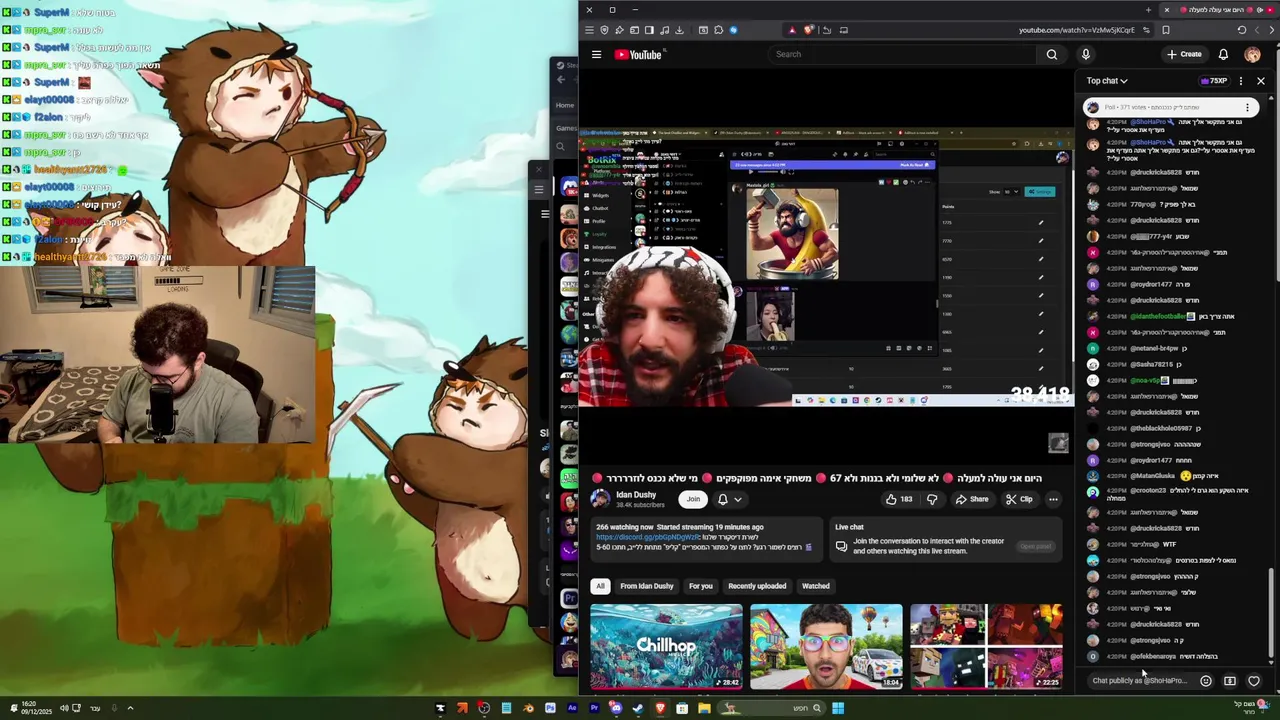Select the All filter chip
1280x720 pixels.
pyautogui.click(x=600, y=586)
